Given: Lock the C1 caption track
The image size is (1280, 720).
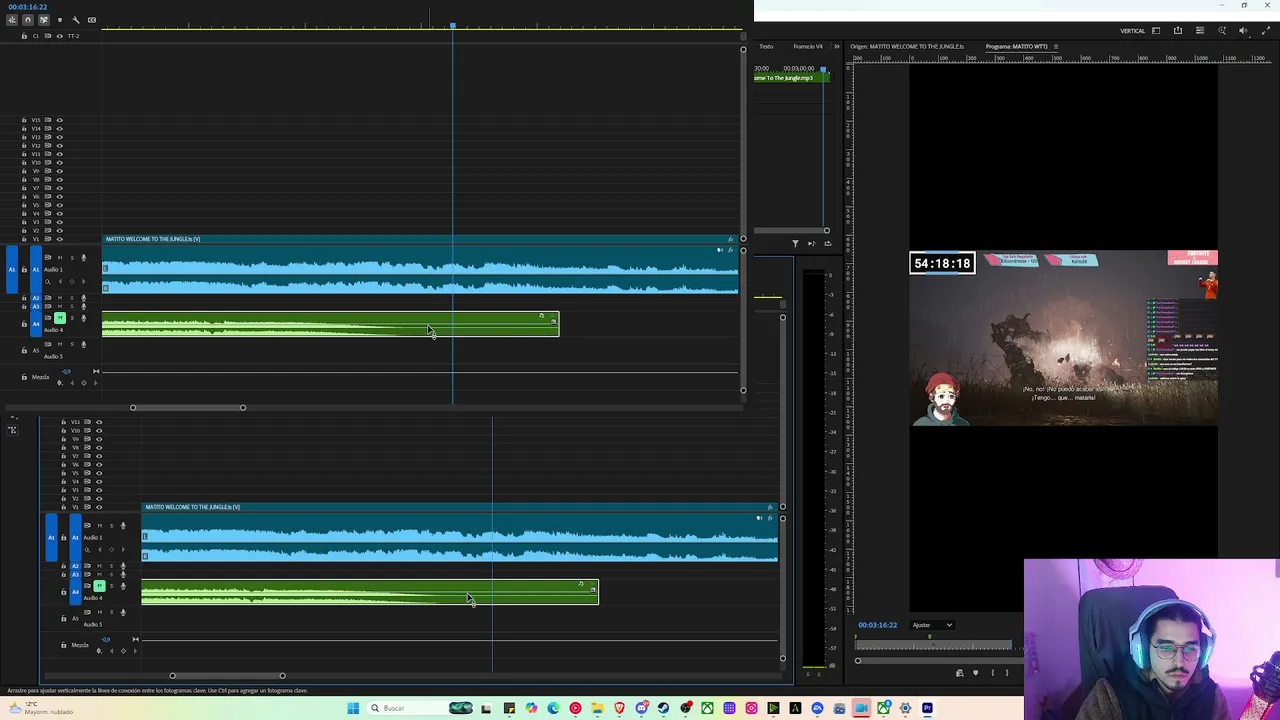Looking at the screenshot, I should [24, 36].
